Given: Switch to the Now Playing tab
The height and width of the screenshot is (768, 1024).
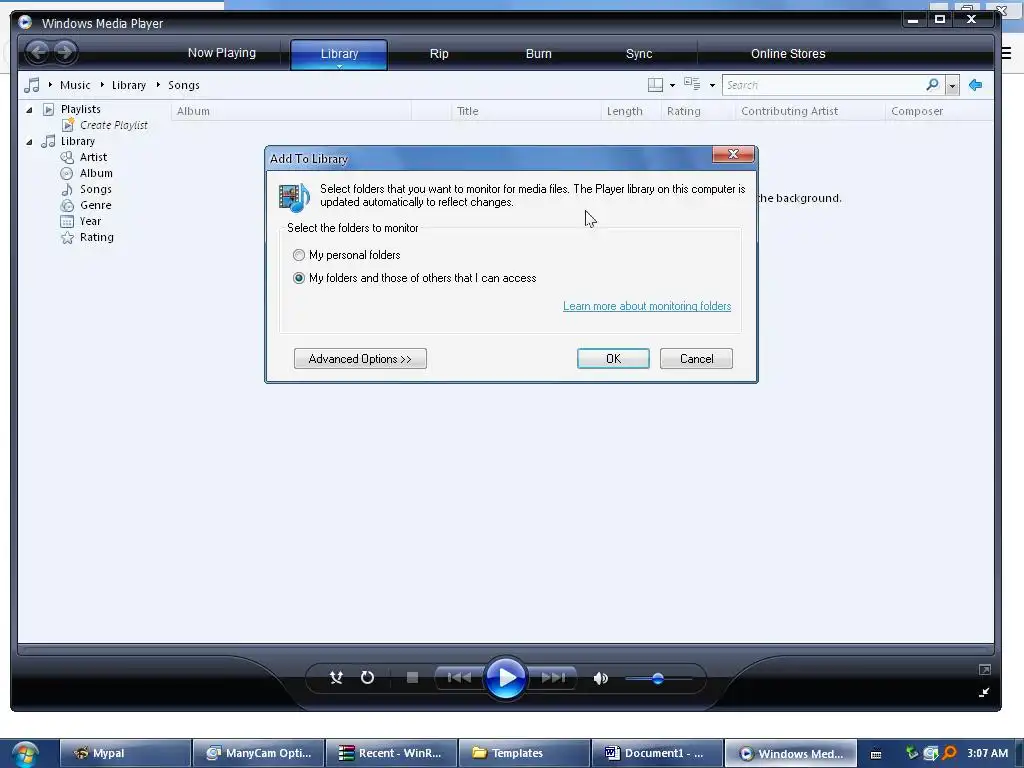Looking at the screenshot, I should pyautogui.click(x=221, y=53).
